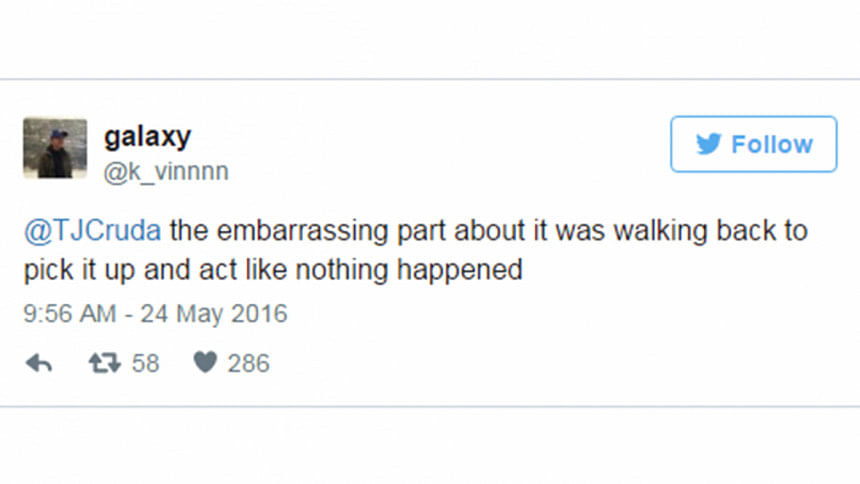Visit the @k_vinnnn handle link
This screenshot has height=484, width=860.
(166, 172)
